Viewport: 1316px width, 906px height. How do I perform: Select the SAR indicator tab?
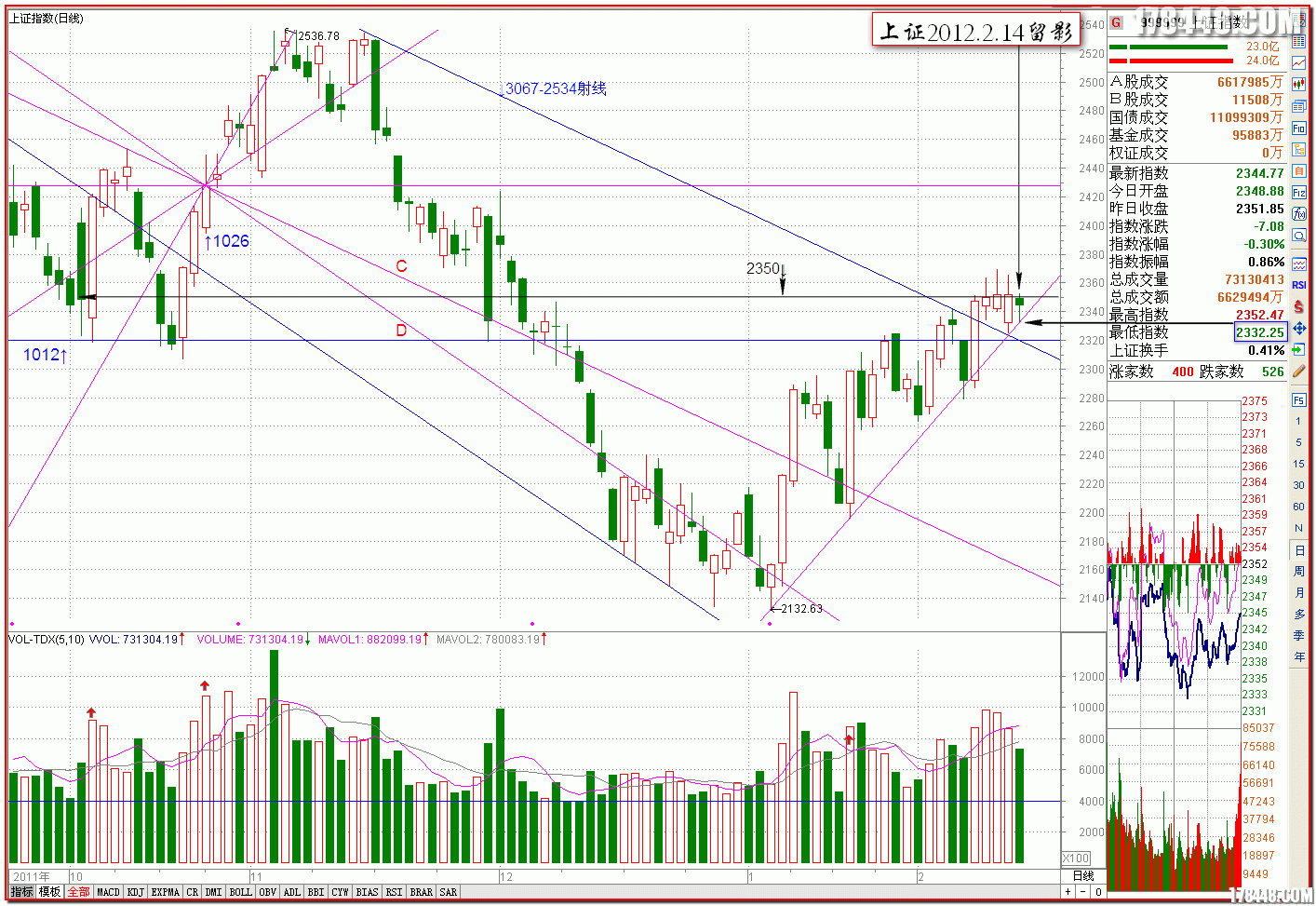(449, 892)
